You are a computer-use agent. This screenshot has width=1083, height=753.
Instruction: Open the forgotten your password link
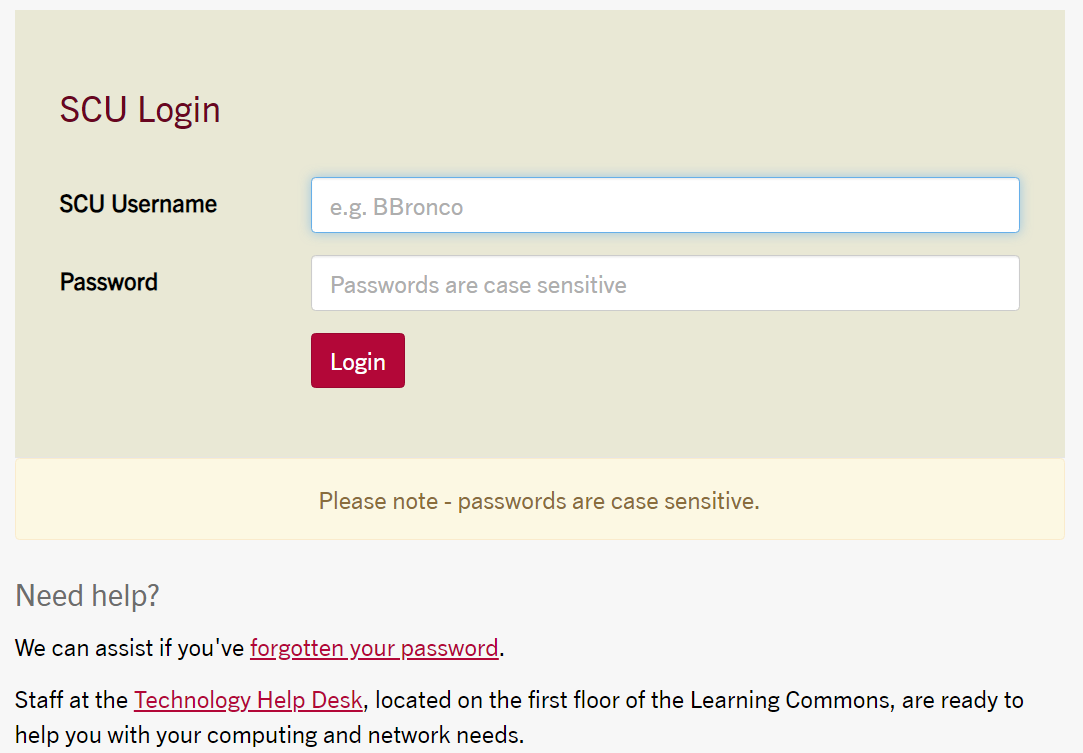coord(374,648)
